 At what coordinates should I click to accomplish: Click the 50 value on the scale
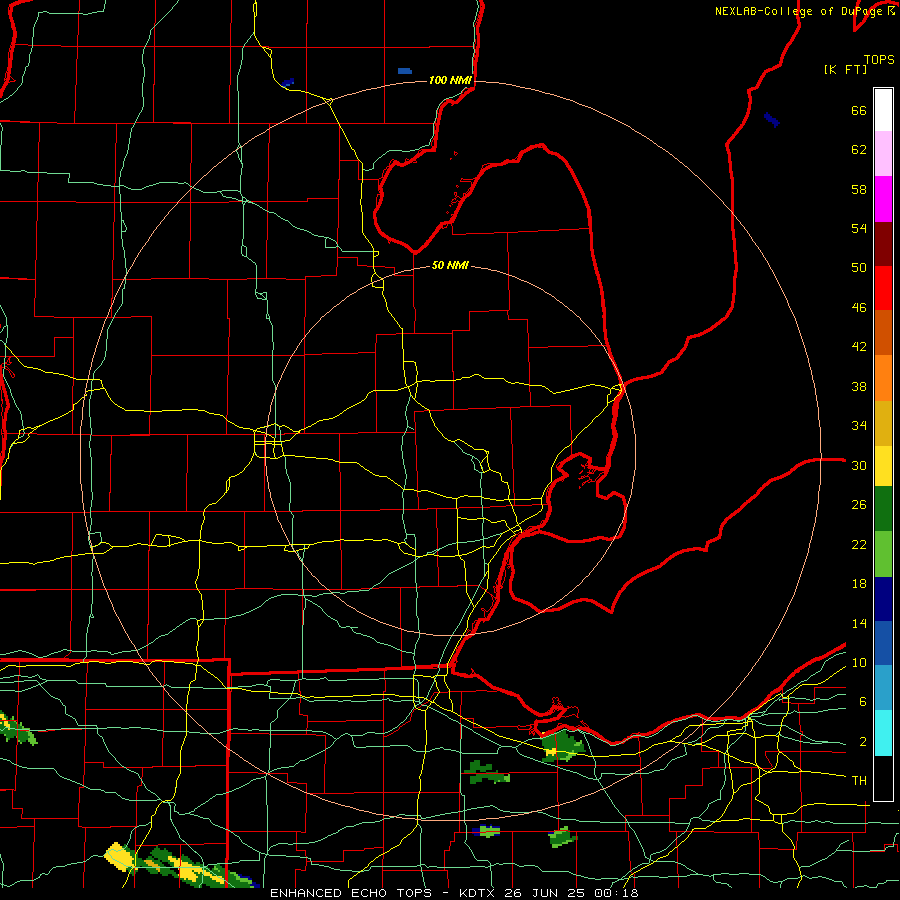(x=859, y=268)
